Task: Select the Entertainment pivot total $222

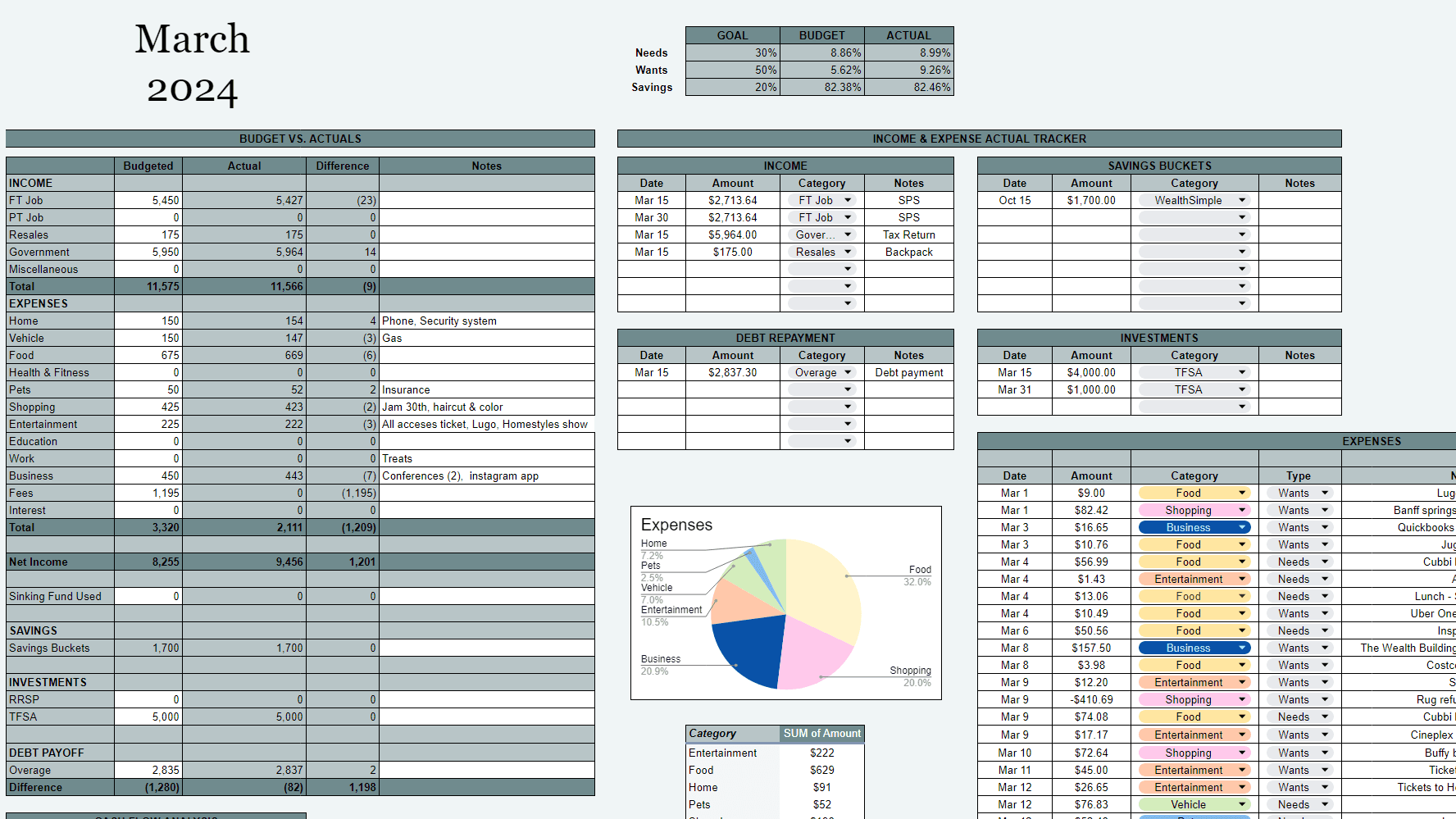Action: tap(822, 753)
